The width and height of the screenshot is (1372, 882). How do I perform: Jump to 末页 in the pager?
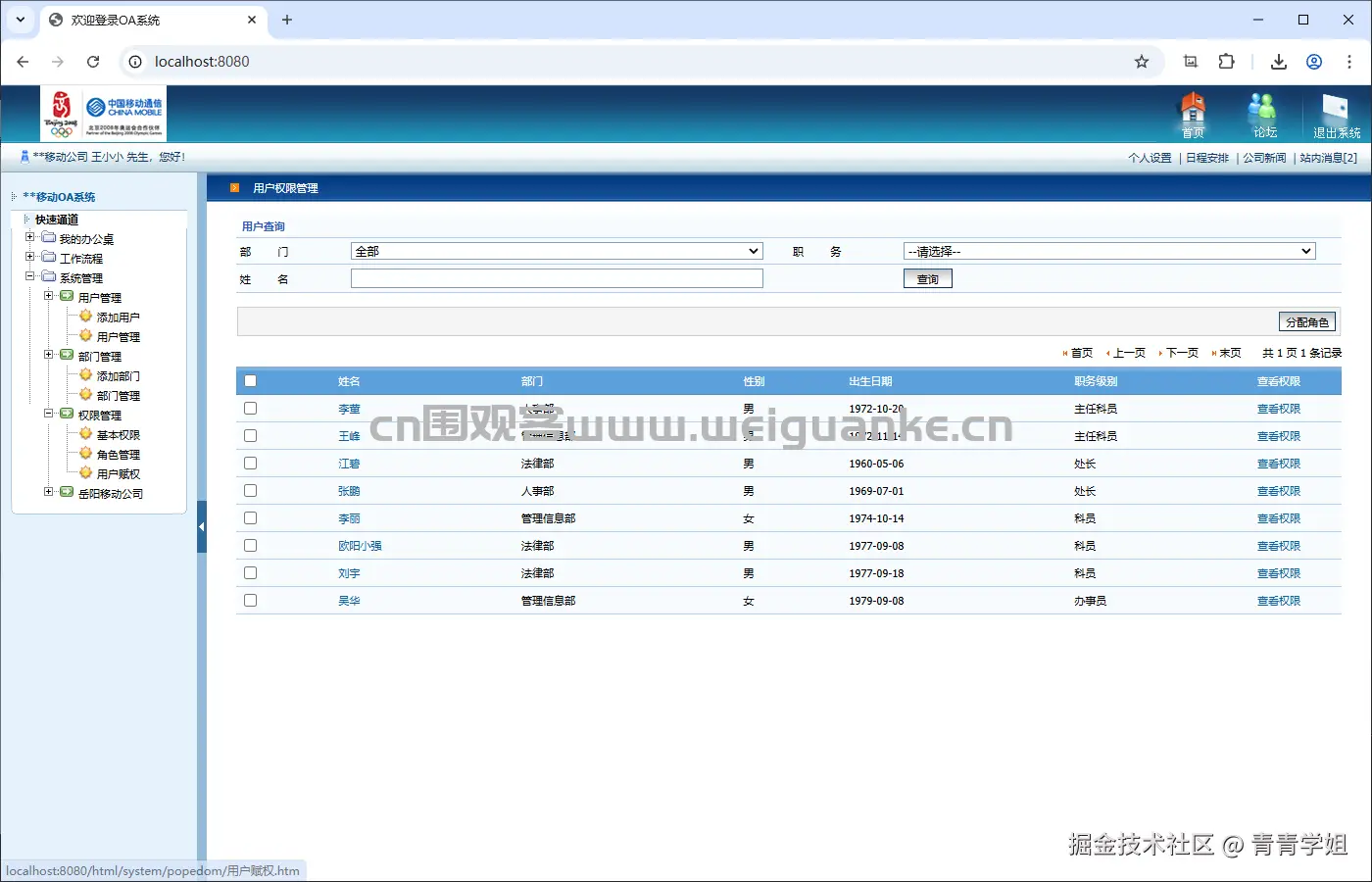1230,353
